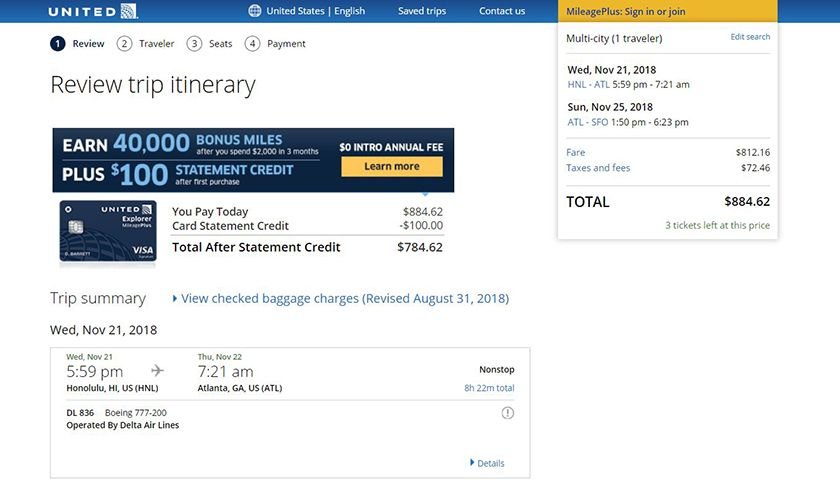Open Contact us in top navigation
The height and width of the screenshot is (490, 840).
(x=502, y=11)
